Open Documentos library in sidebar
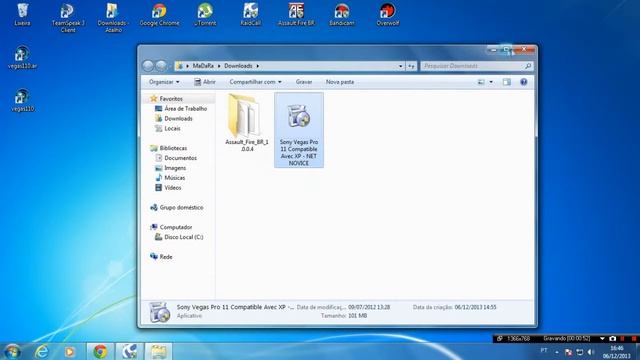 coord(180,158)
